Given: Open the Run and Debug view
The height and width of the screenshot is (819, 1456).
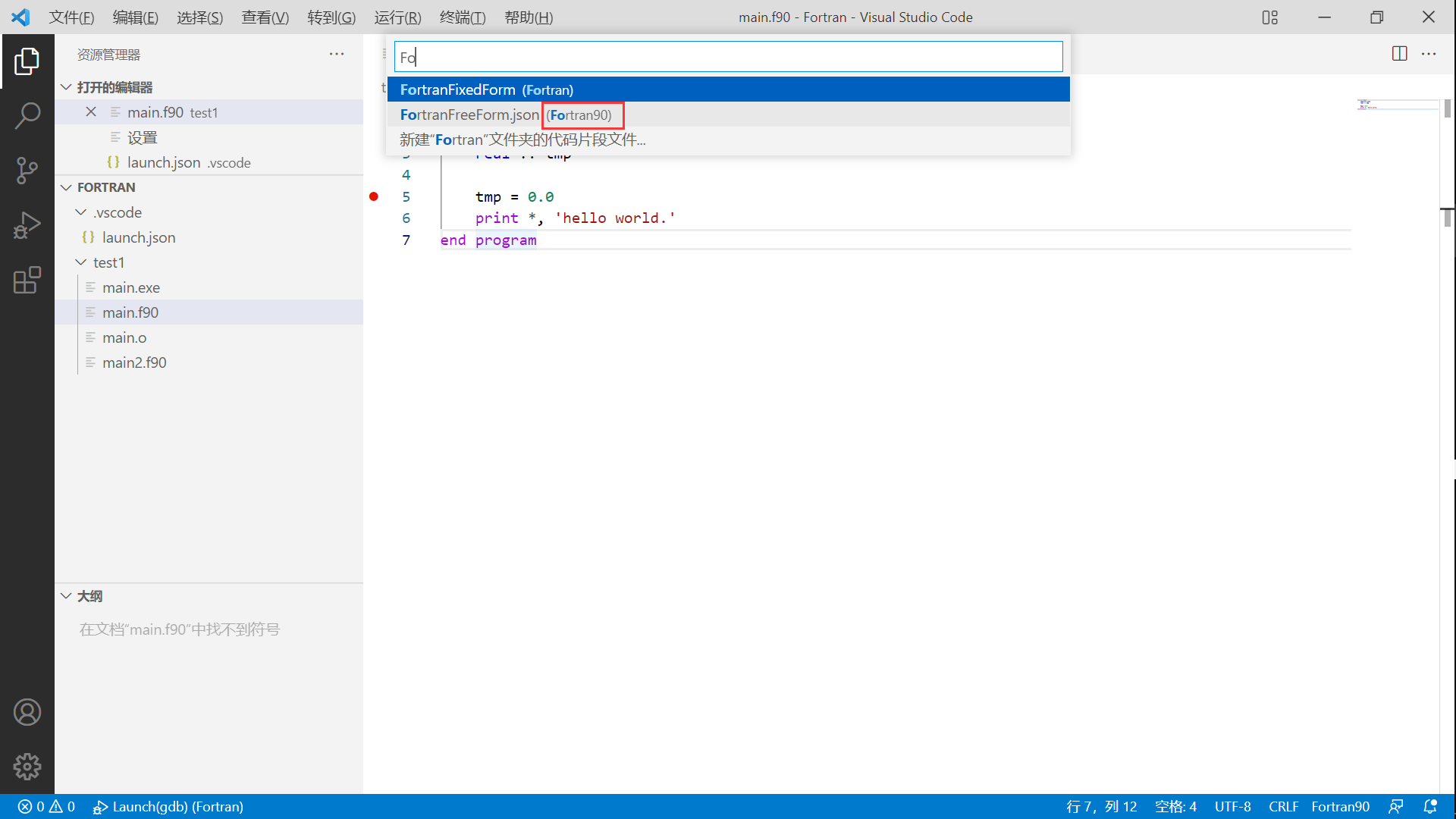Looking at the screenshot, I should 27,225.
